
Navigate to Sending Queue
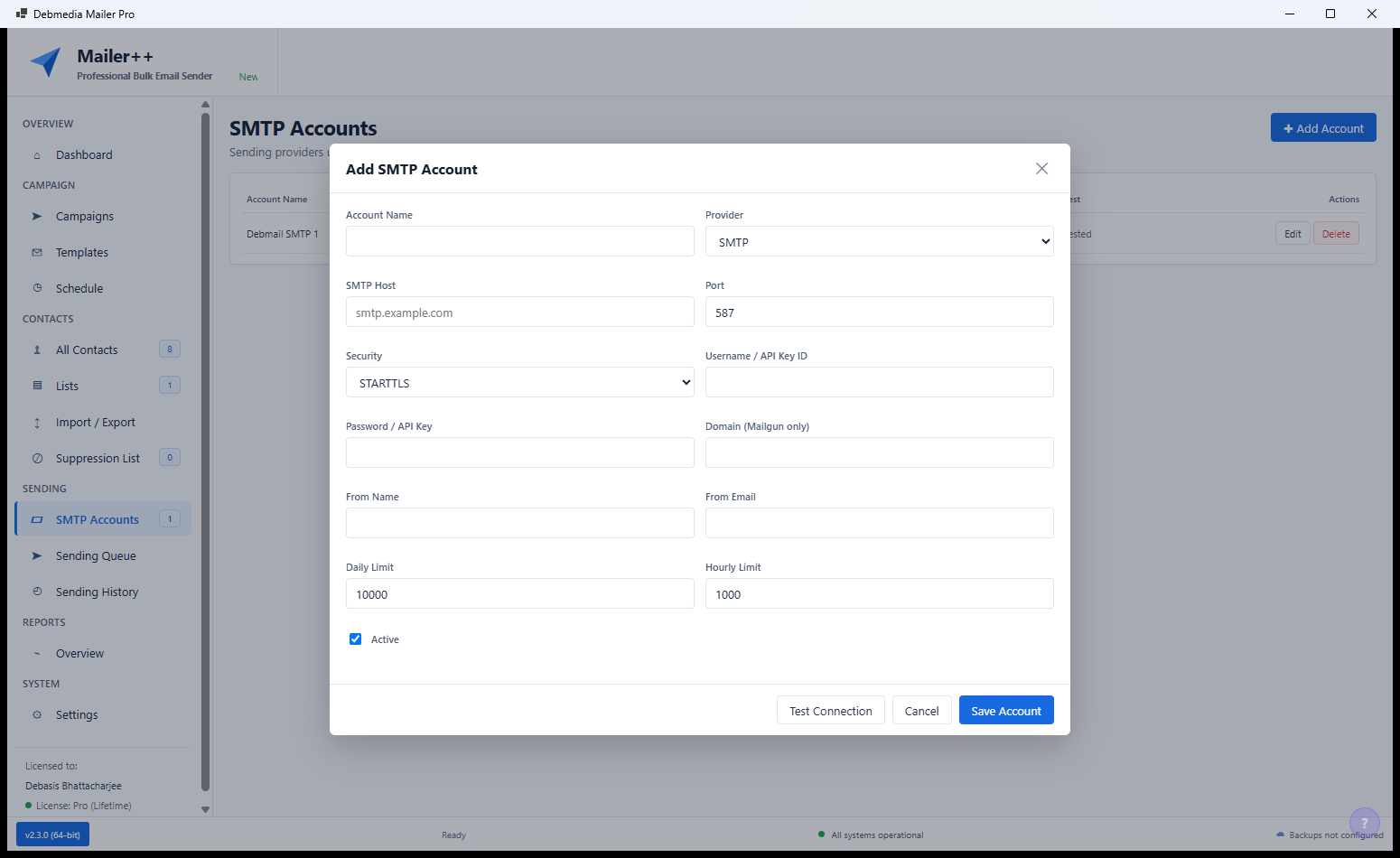[103, 556]
